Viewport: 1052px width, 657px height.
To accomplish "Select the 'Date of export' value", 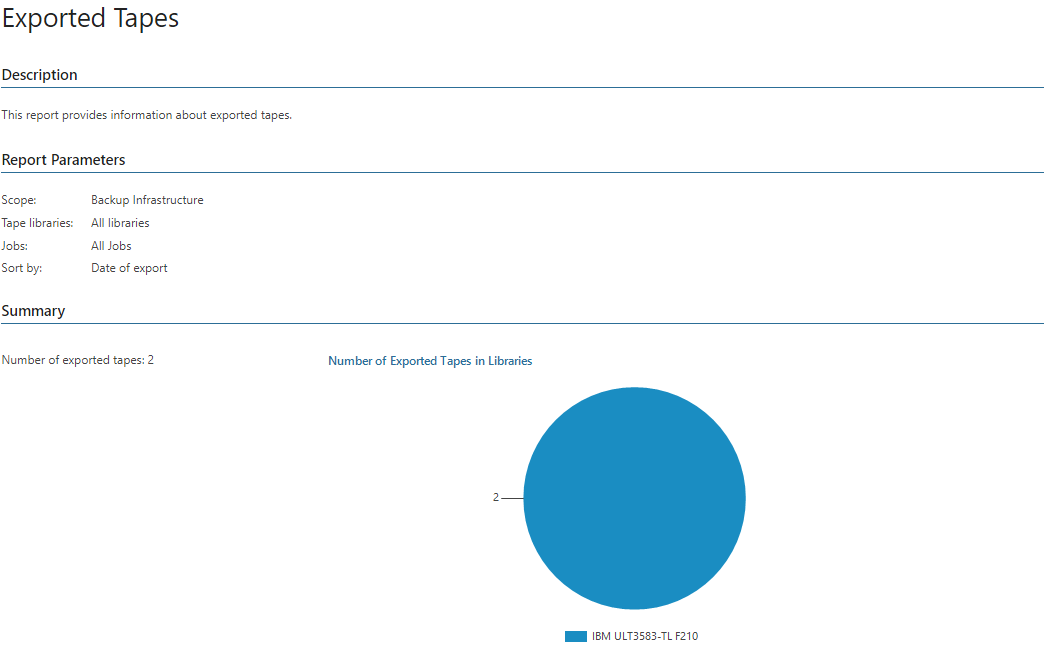I will click(x=129, y=268).
